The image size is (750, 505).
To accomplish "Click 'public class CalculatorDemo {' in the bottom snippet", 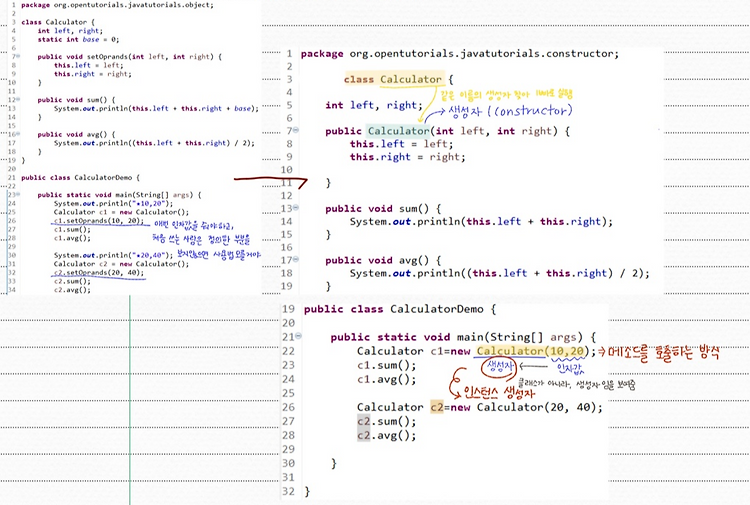I will (x=400, y=309).
